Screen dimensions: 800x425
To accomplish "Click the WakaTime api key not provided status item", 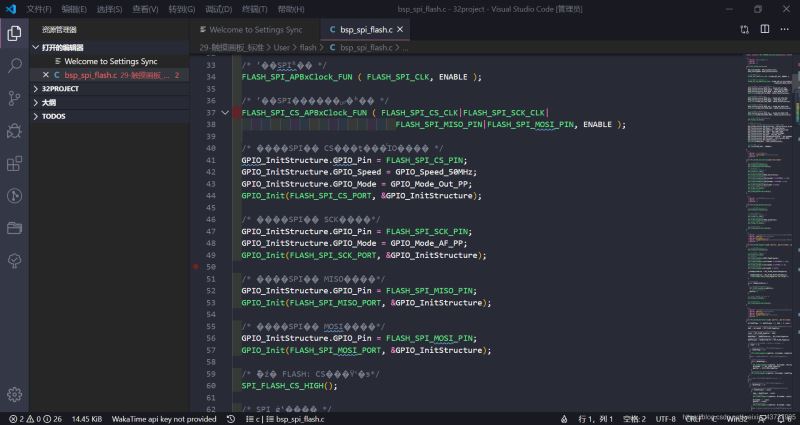I will tap(164, 419).
